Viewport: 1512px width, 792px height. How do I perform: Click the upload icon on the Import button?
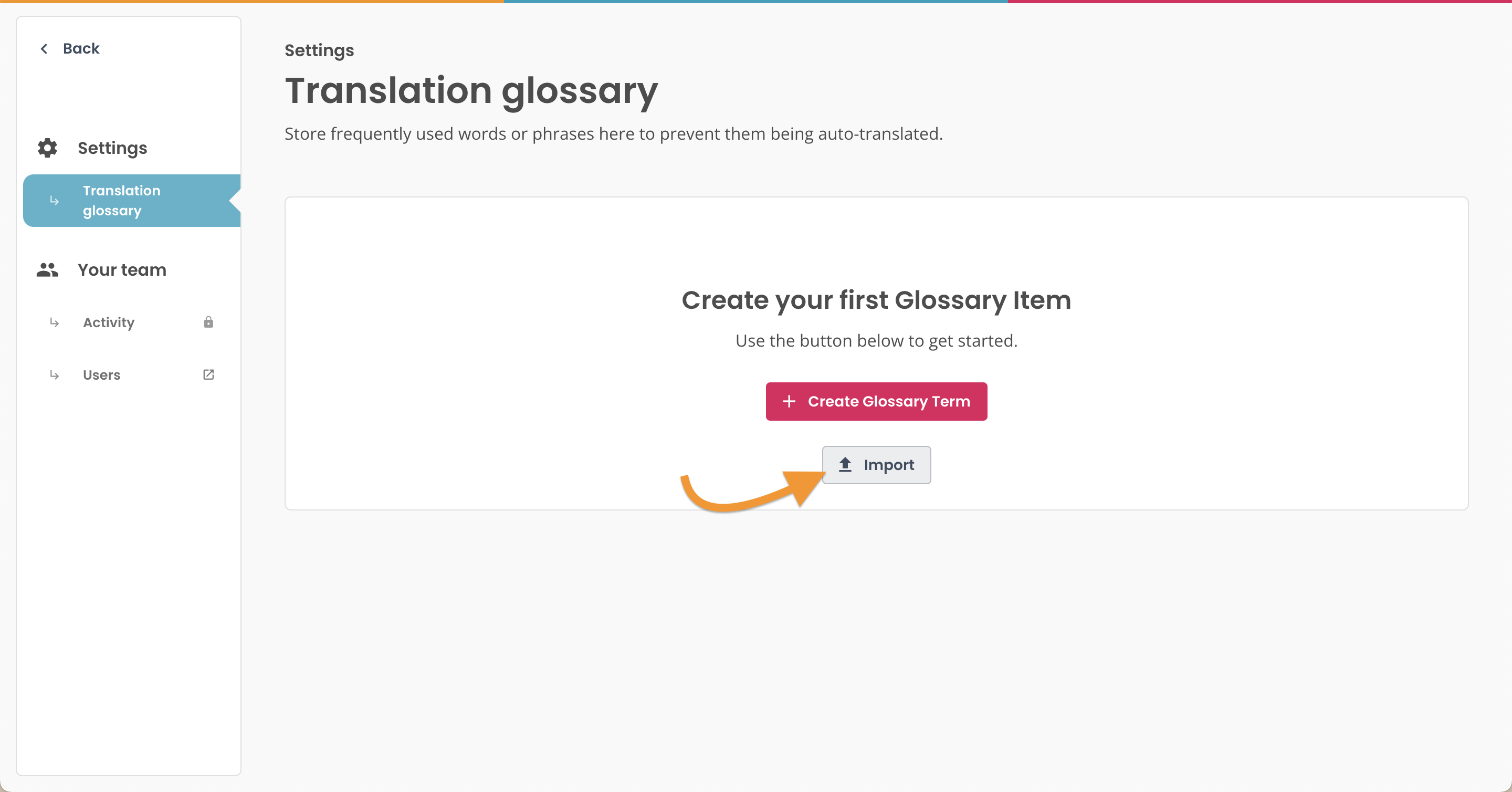click(845, 464)
